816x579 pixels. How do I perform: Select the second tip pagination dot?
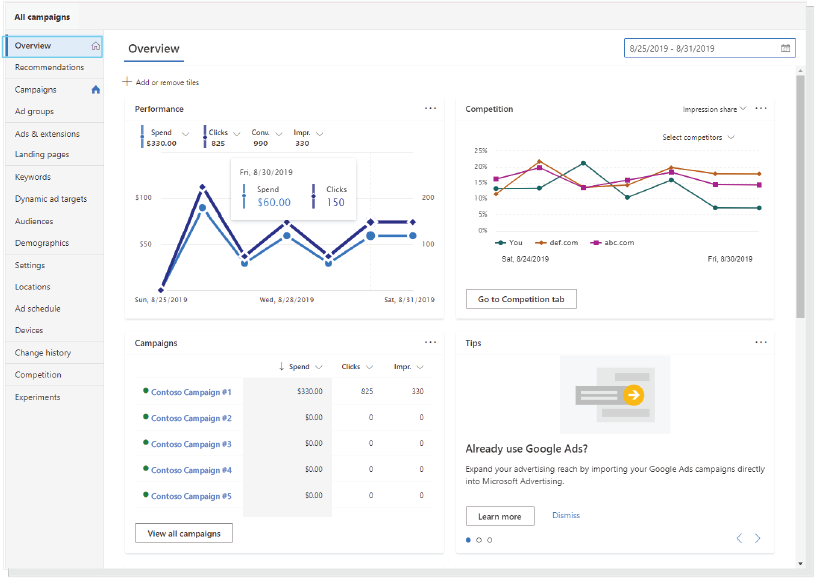[x=479, y=540]
